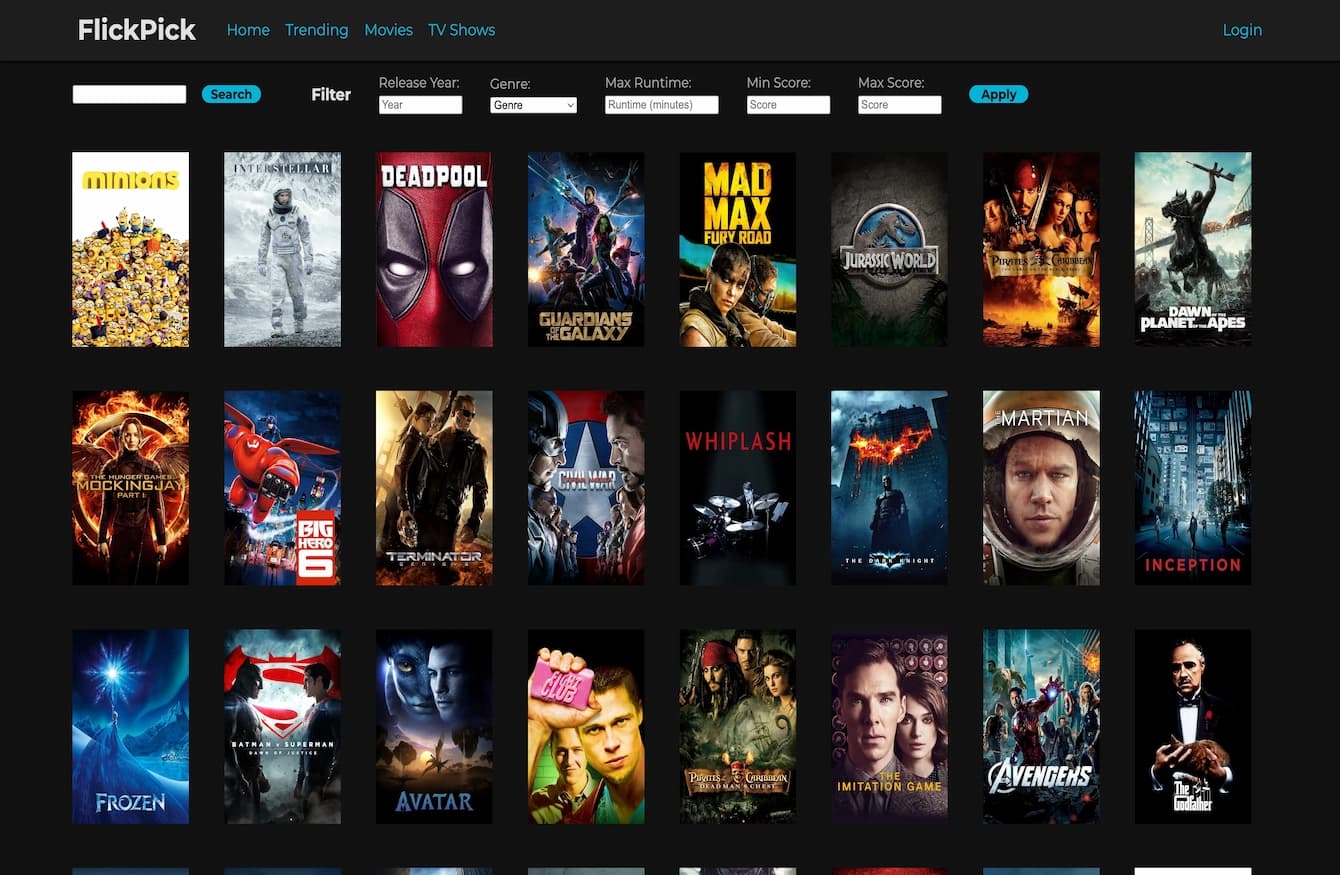Click the Min Score field

(788, 105)
